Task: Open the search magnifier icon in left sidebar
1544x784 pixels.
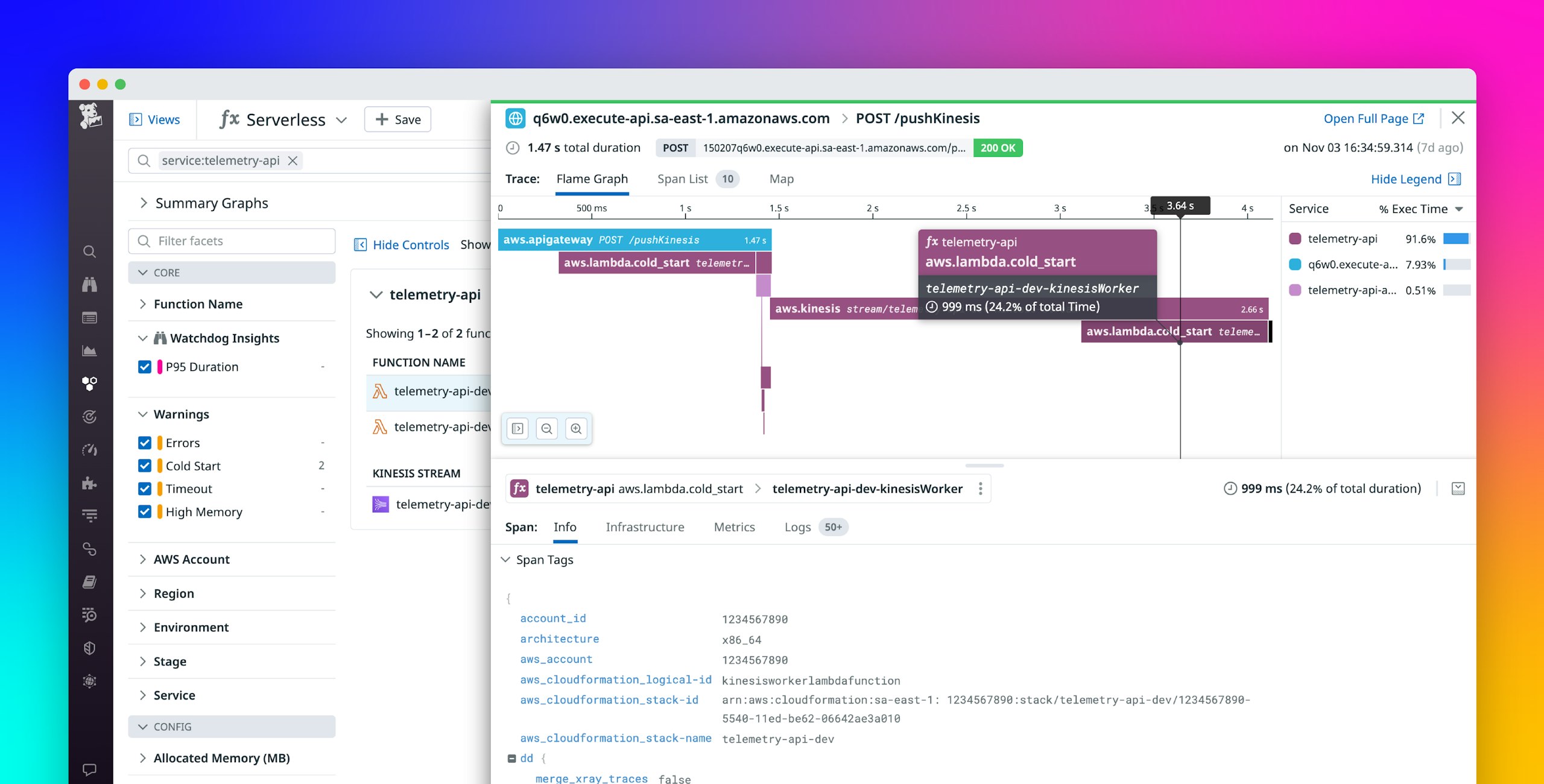Action: click(x=89, y=252)
